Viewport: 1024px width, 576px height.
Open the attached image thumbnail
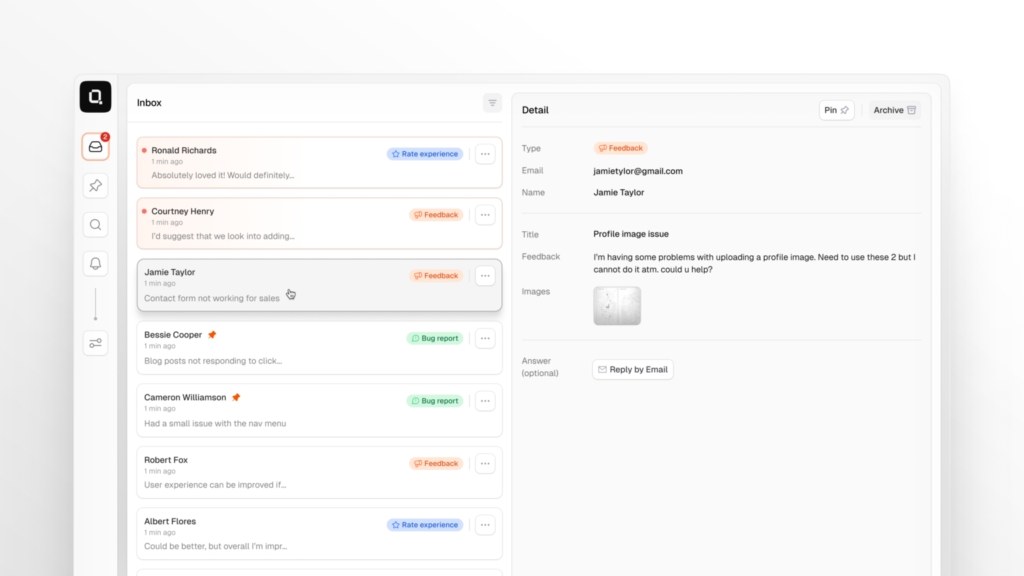coord(617,306)
